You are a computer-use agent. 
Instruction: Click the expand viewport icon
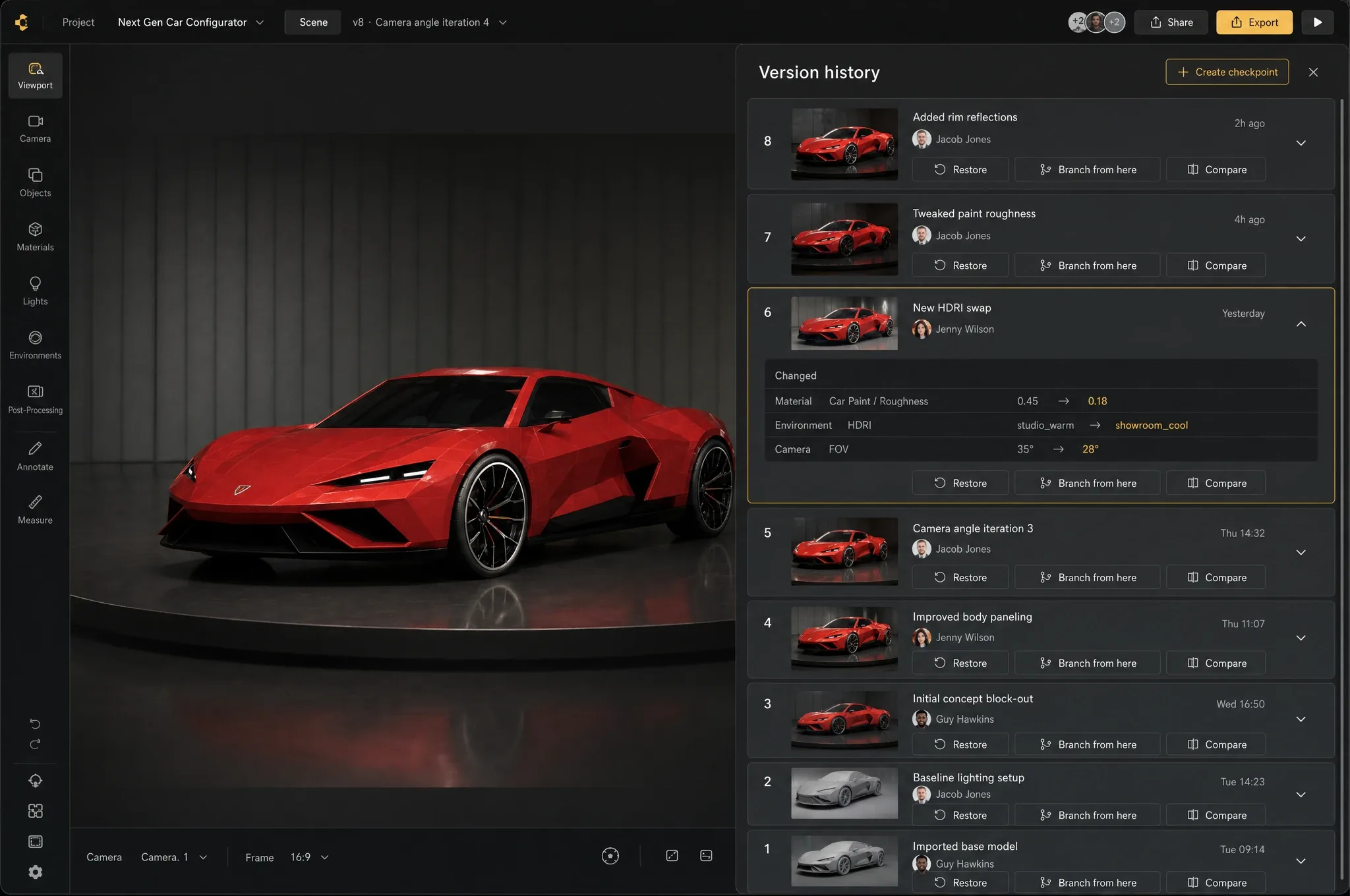pyautogui.click(x=672, y=856)
